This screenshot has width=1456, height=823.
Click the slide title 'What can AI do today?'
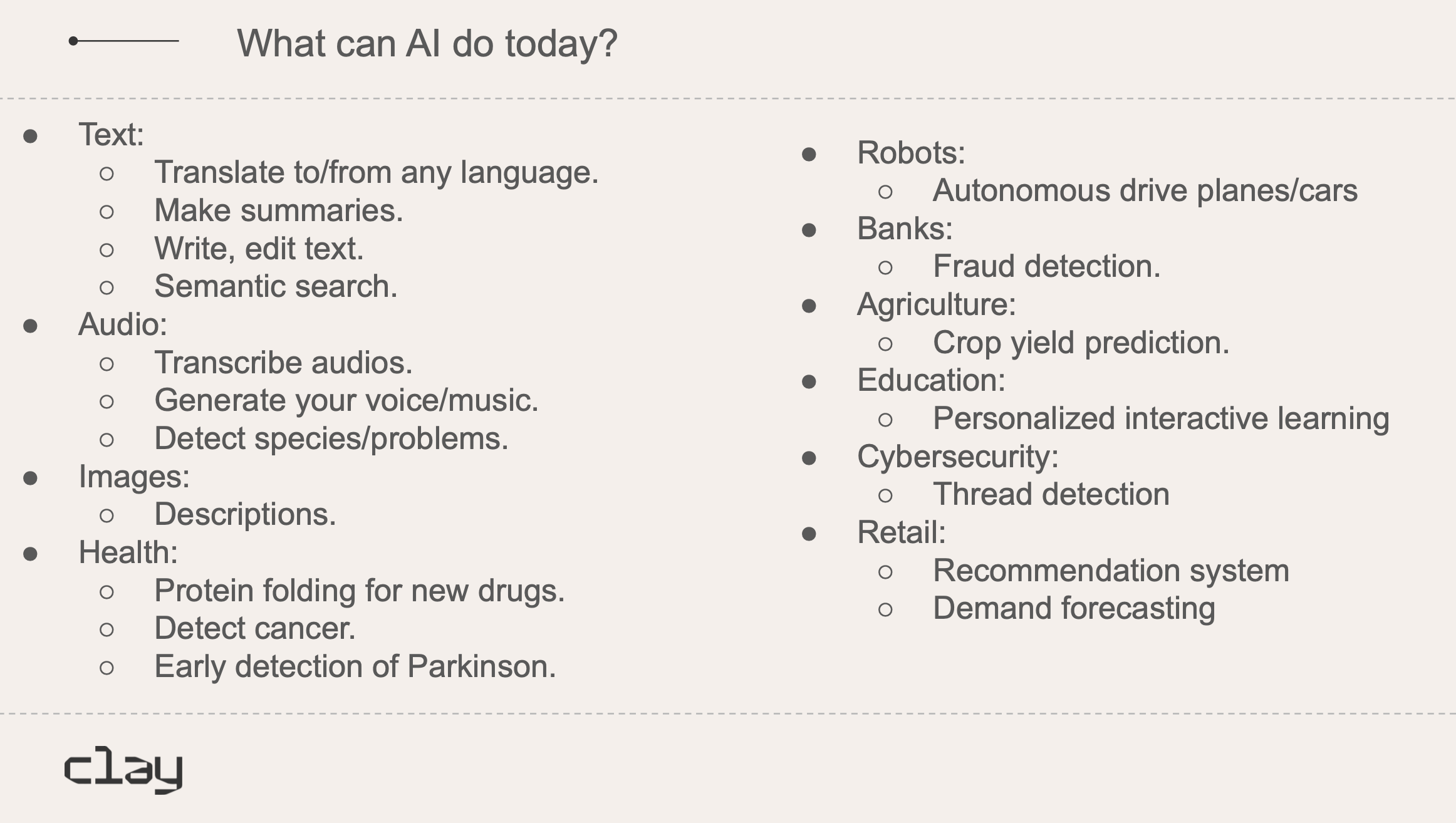tap(427, 43)
